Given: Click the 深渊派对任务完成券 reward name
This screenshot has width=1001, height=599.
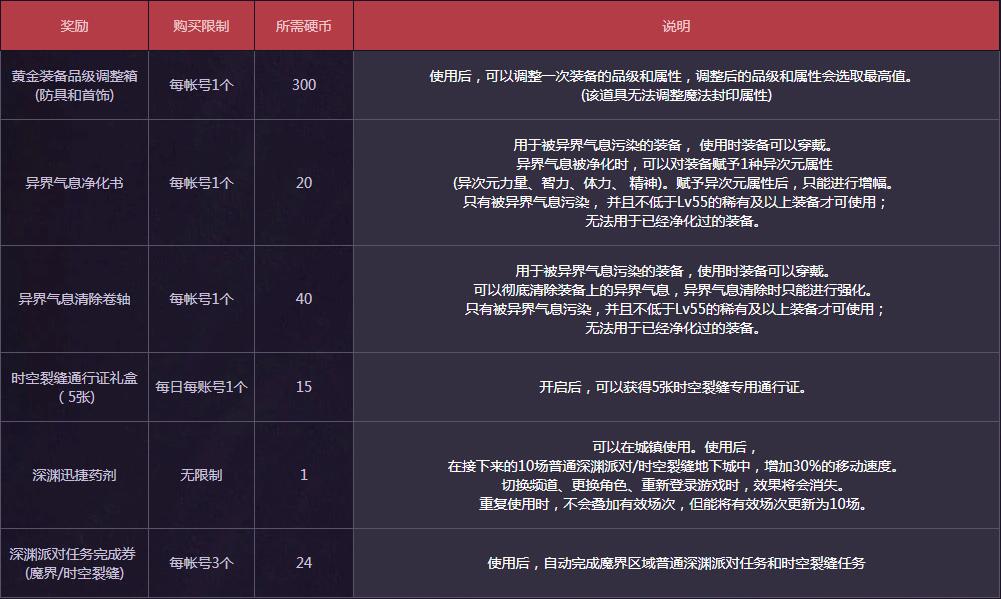Looking at the screenshot, I should pos(74,563).
